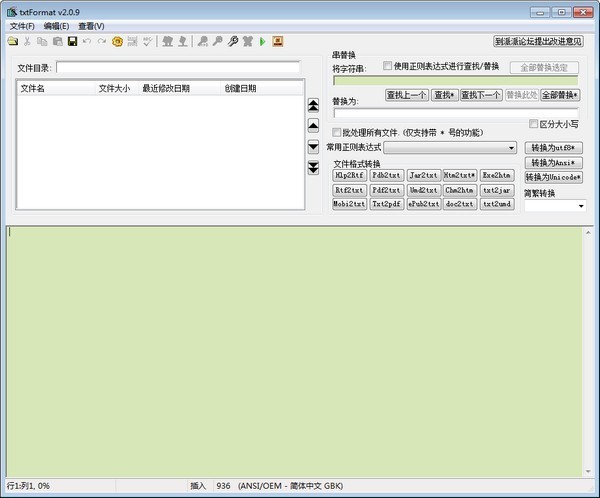Click the save floppy disk icon
This screenshot has width=600, height=498.
72,42
